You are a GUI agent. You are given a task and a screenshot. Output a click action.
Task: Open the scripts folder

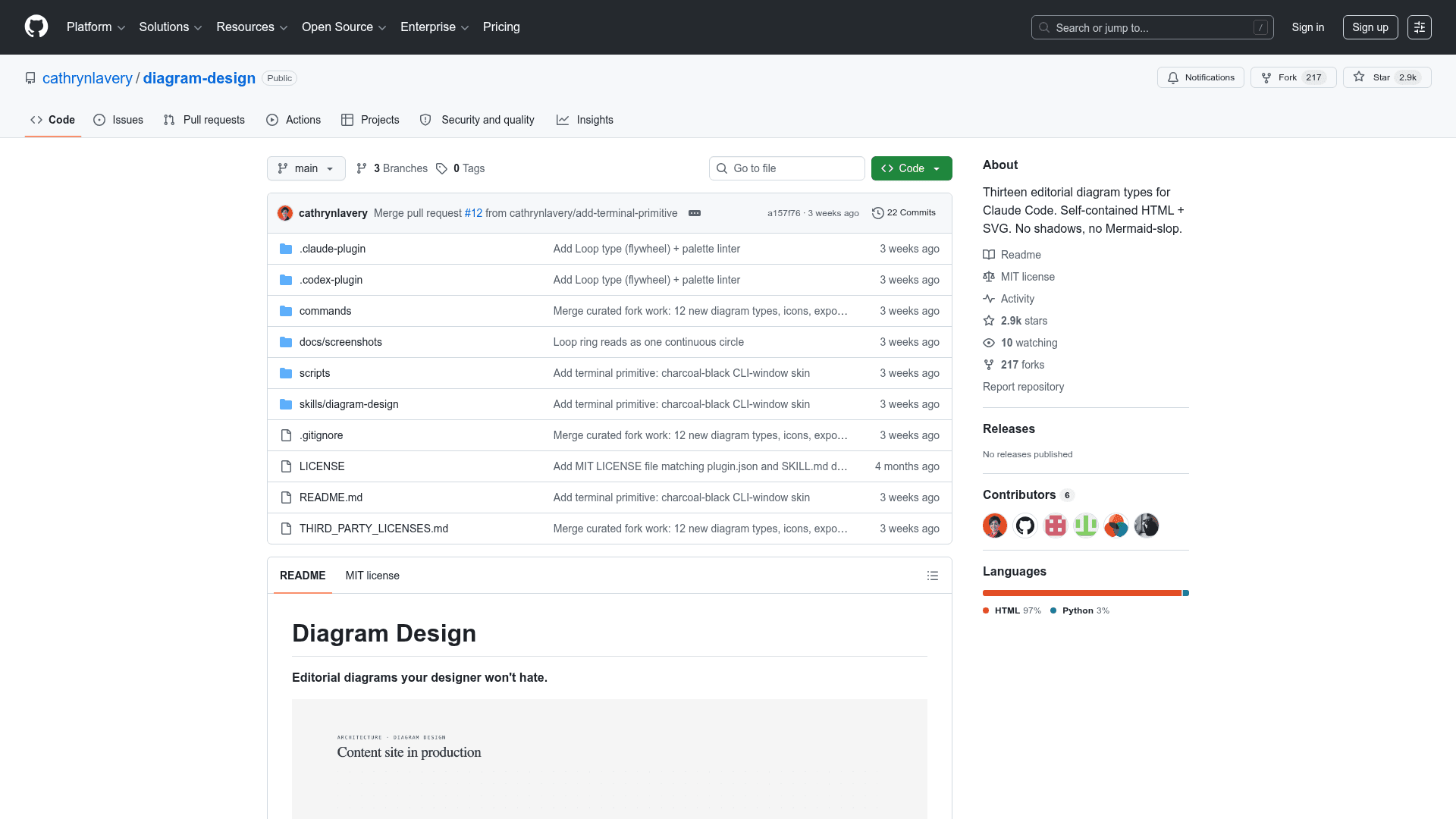[x=315, y=373]
